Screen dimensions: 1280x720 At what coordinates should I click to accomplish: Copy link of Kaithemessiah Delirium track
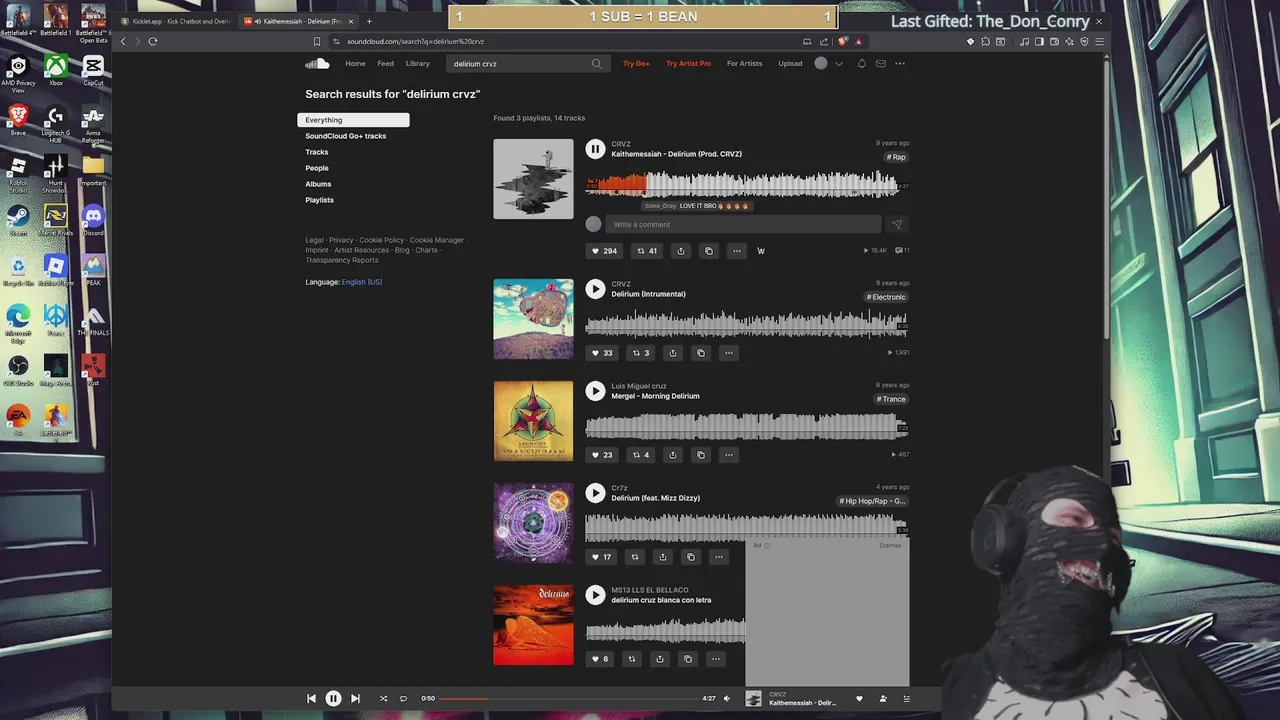tap(709, 251)
